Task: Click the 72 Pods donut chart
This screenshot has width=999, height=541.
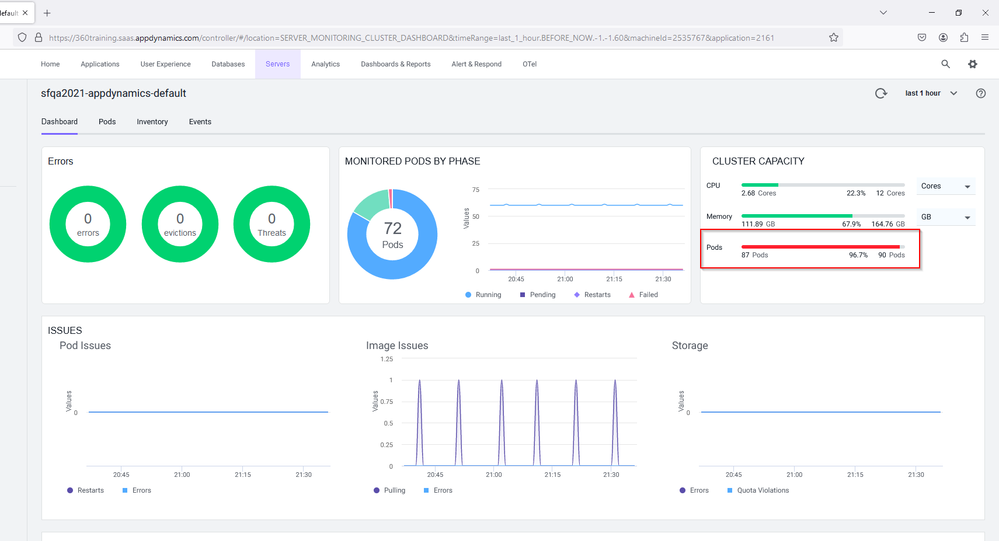Action: (x=392, y=234)
